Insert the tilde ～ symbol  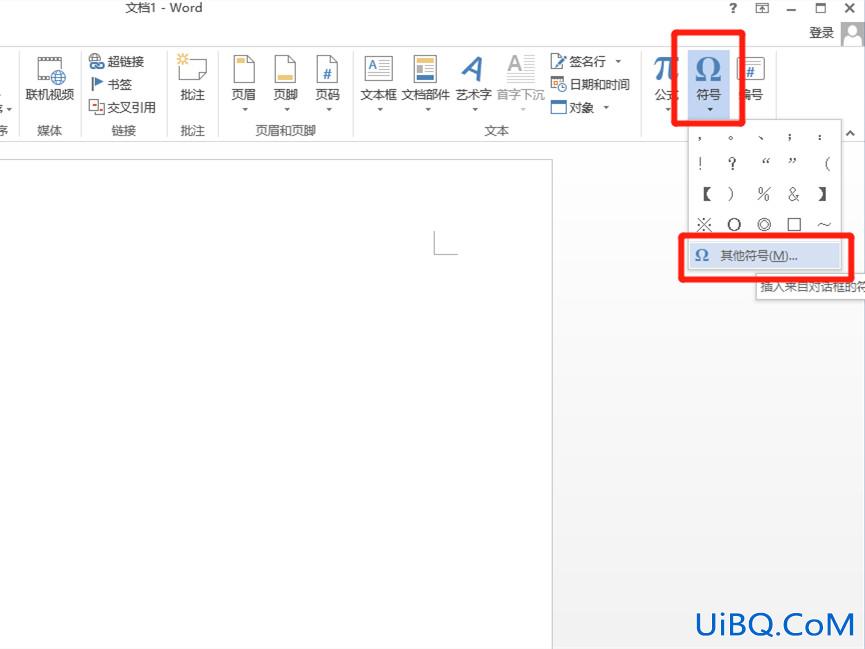pos(824,225)
